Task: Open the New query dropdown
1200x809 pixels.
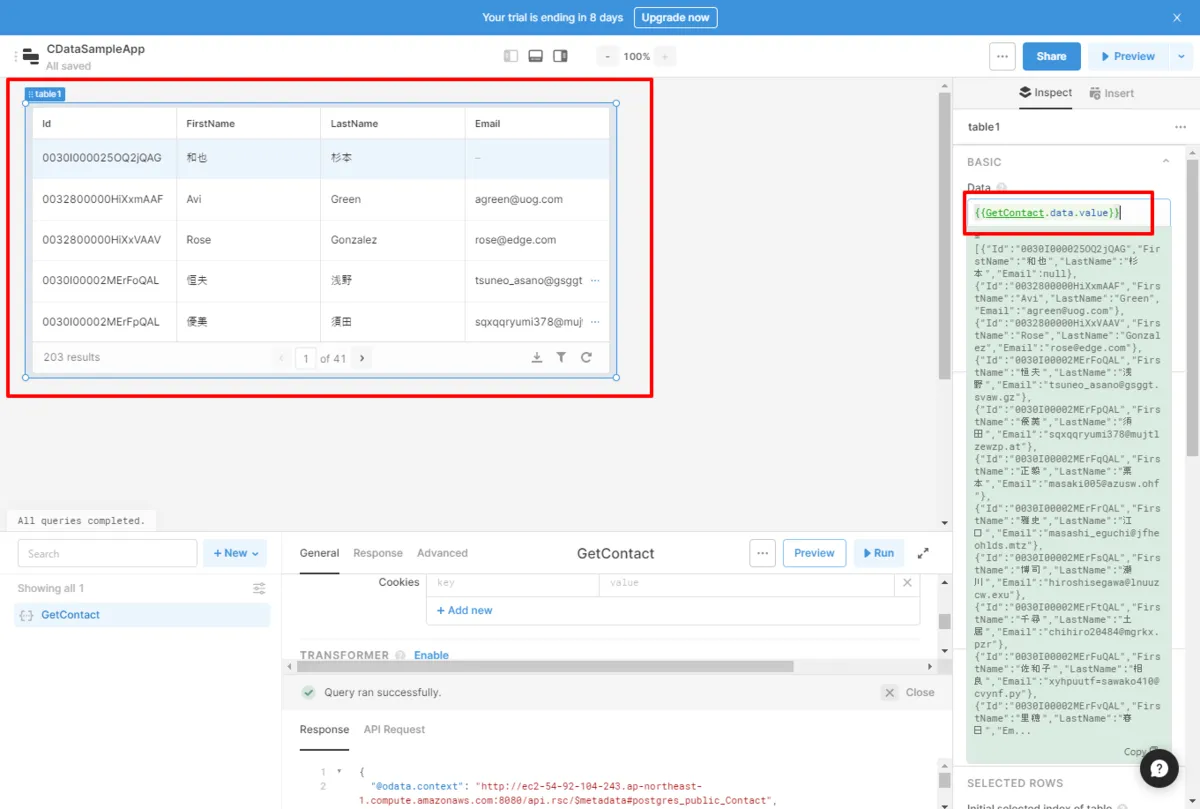Action: [x=236, y=553]
